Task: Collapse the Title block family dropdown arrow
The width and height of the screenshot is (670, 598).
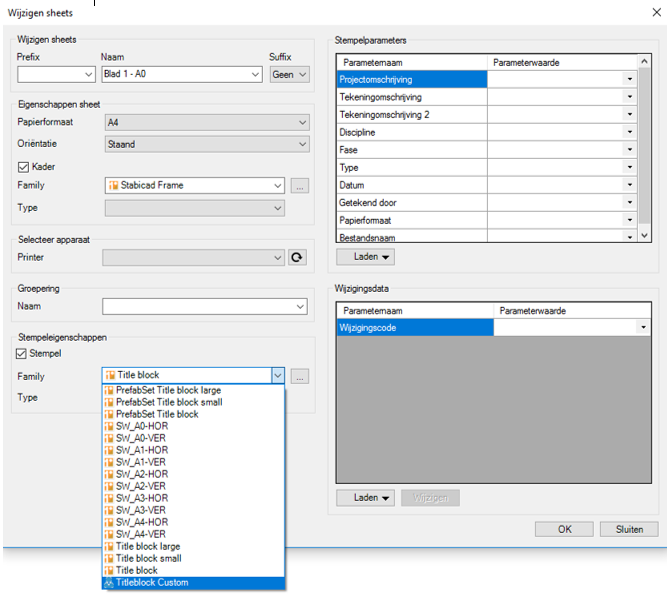Action: (x=278, y=375)
